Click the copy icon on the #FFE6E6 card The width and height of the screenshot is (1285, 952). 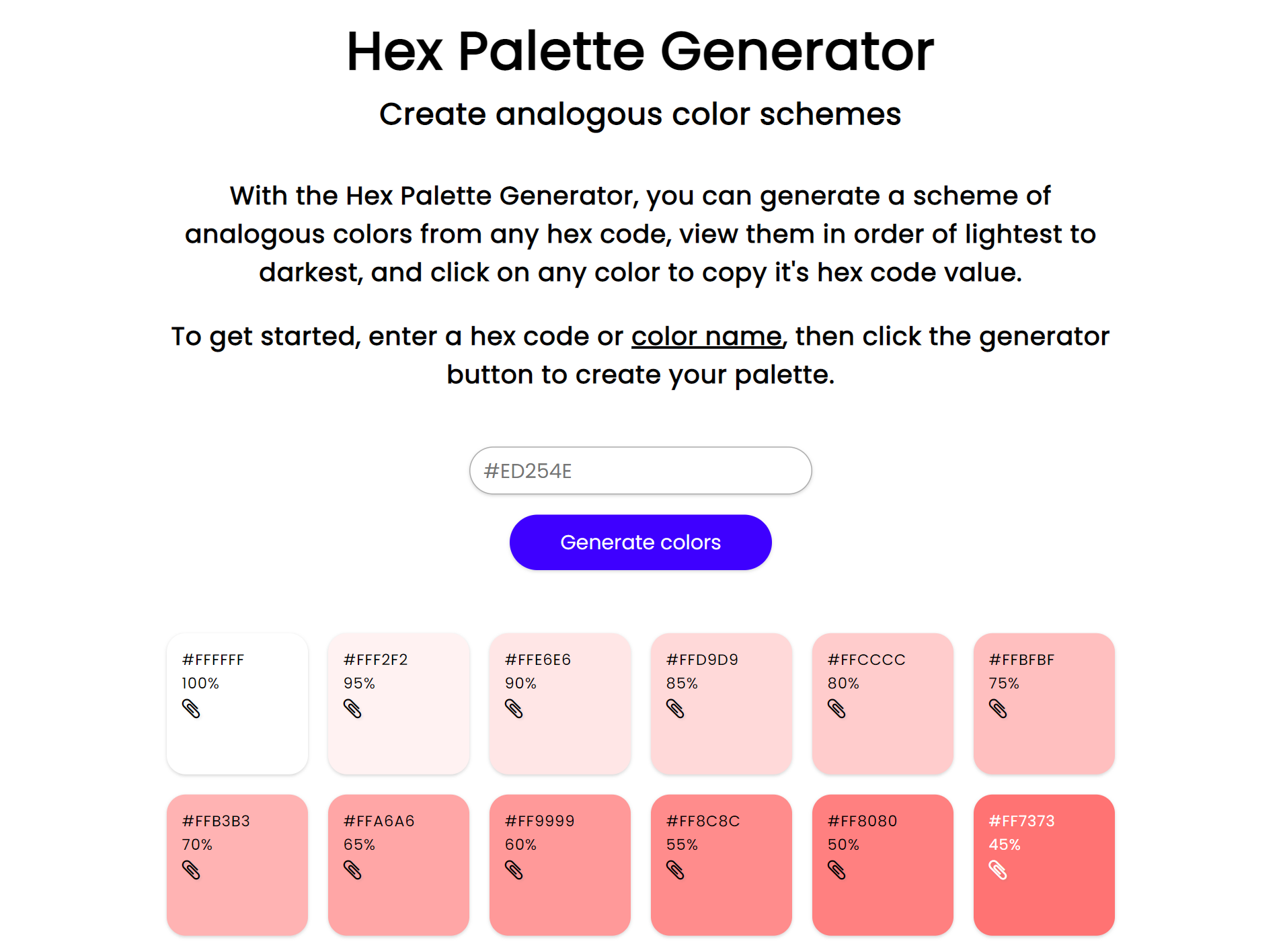coord(514,709)
